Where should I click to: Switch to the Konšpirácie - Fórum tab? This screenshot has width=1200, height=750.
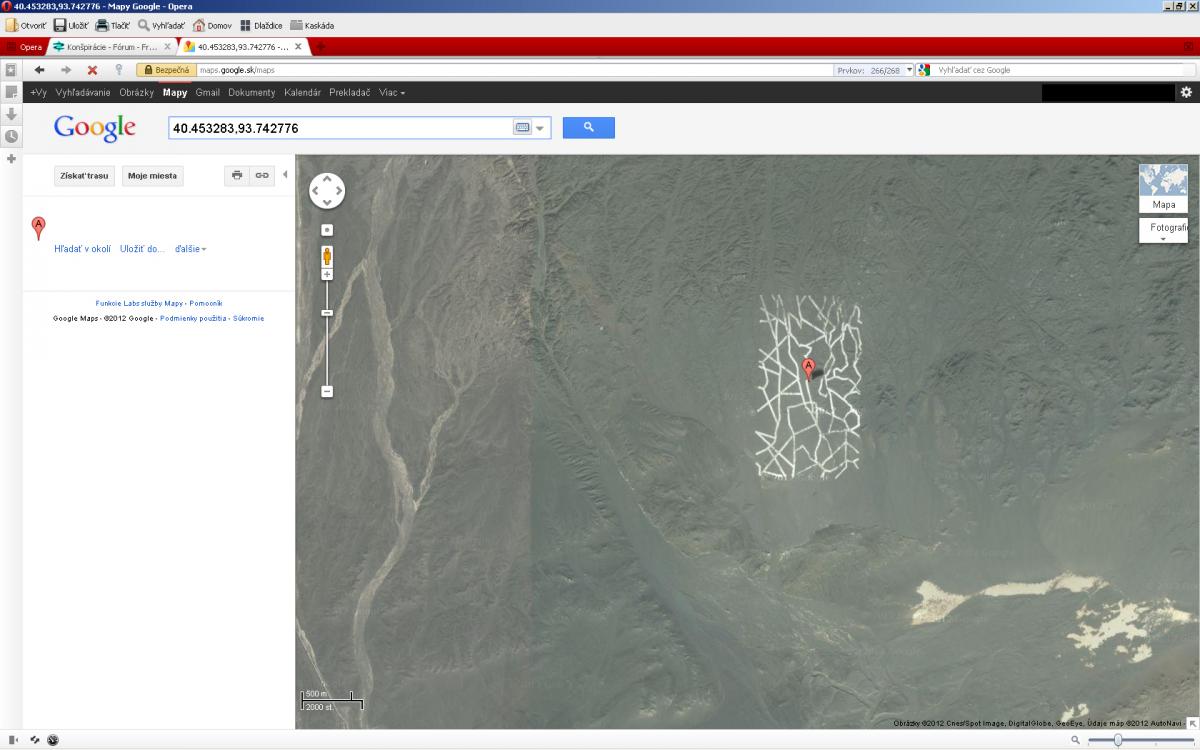point(112,46)
